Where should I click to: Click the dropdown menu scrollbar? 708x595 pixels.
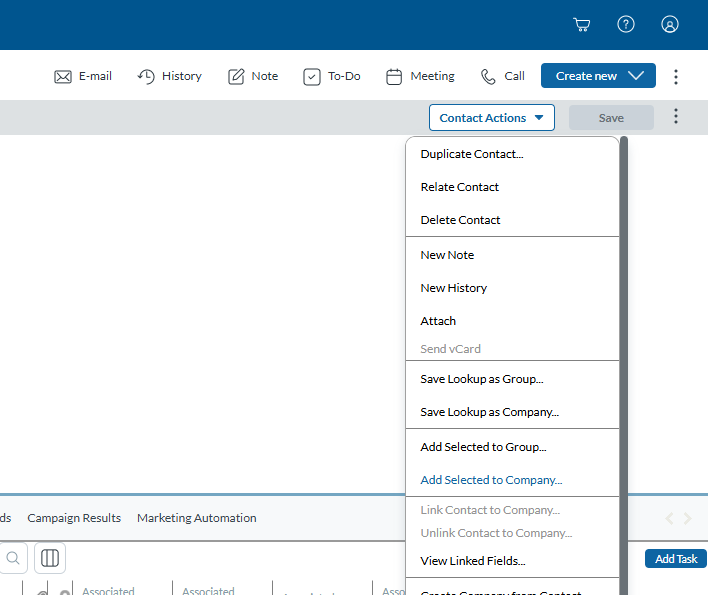pyautogui.click(x=624, y=366)
